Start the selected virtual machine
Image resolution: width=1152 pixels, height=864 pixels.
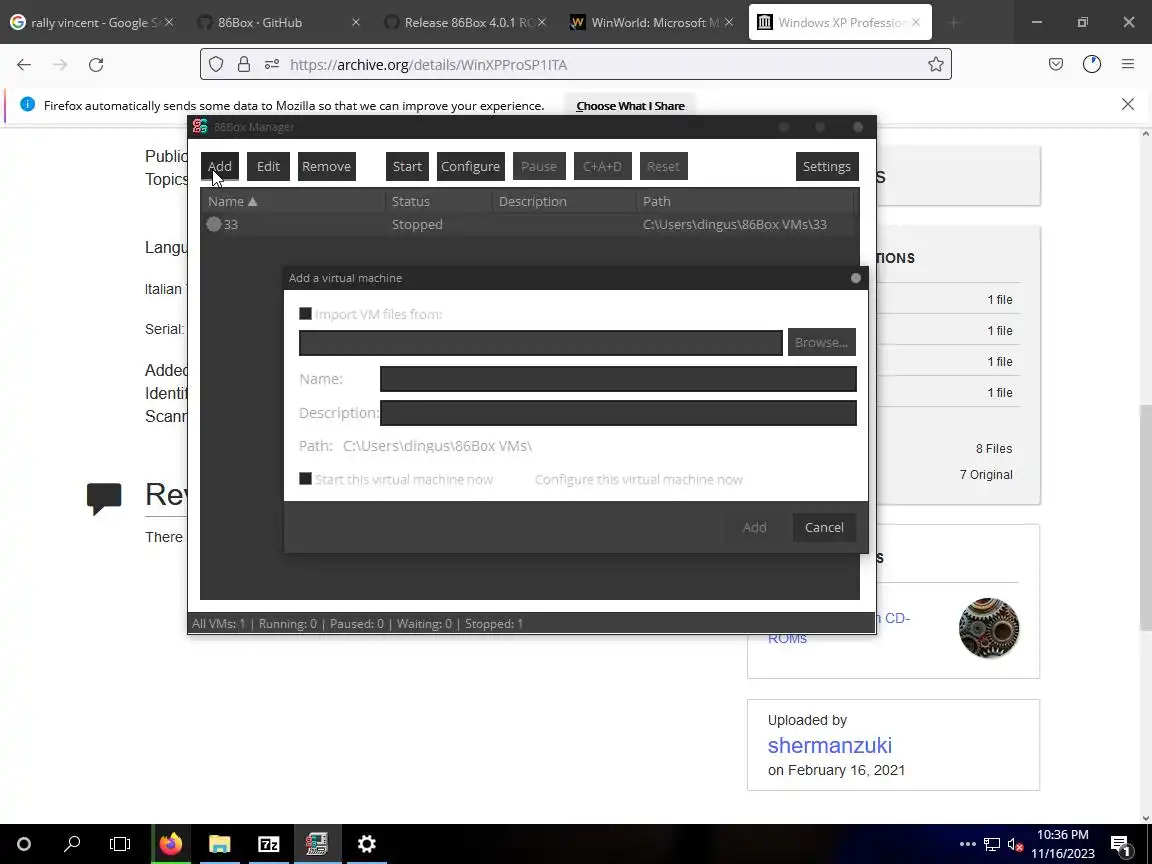click(x=407, y=166)
